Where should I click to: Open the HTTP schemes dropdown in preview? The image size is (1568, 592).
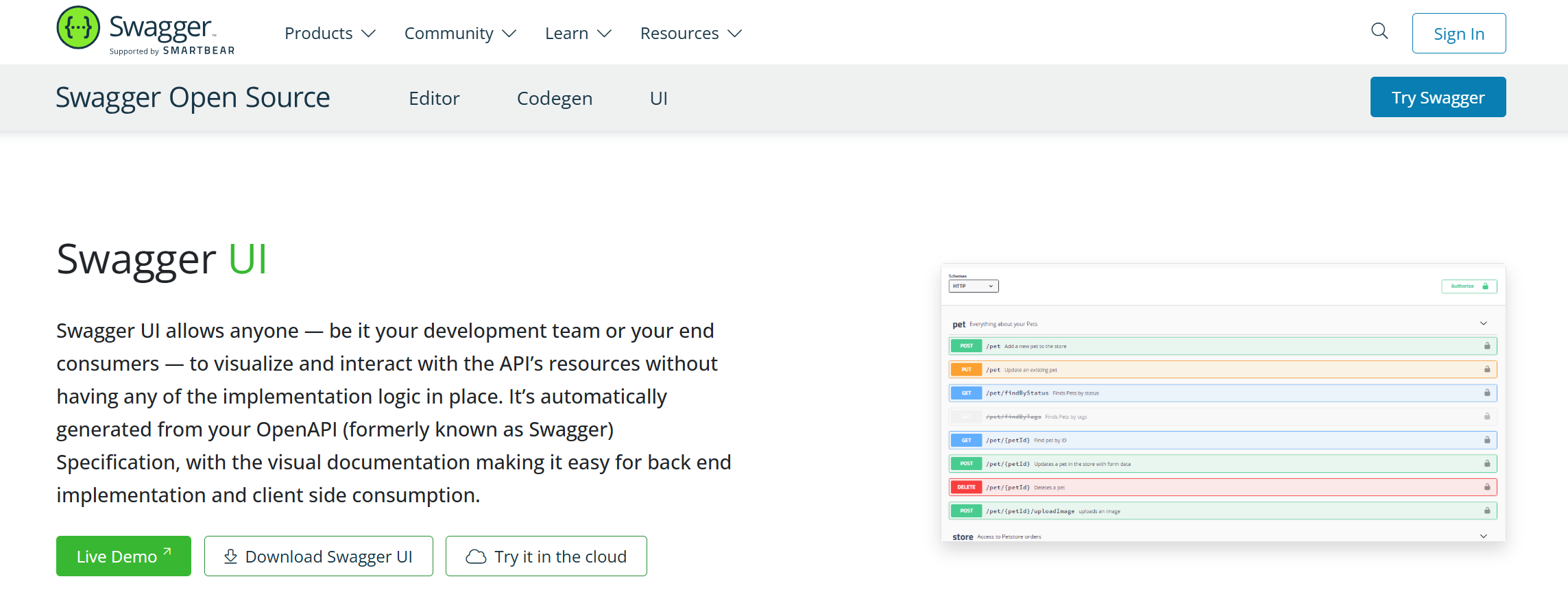pos(973,286)
